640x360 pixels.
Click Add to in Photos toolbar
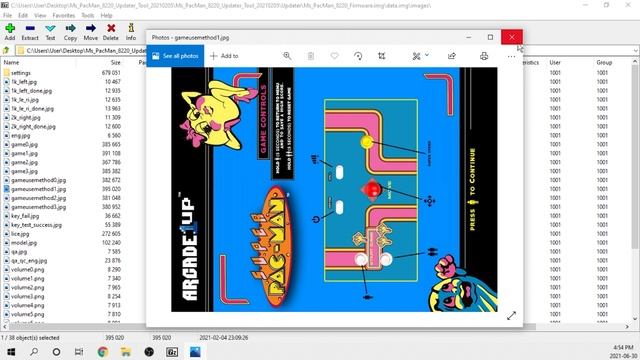click(224, 56)
